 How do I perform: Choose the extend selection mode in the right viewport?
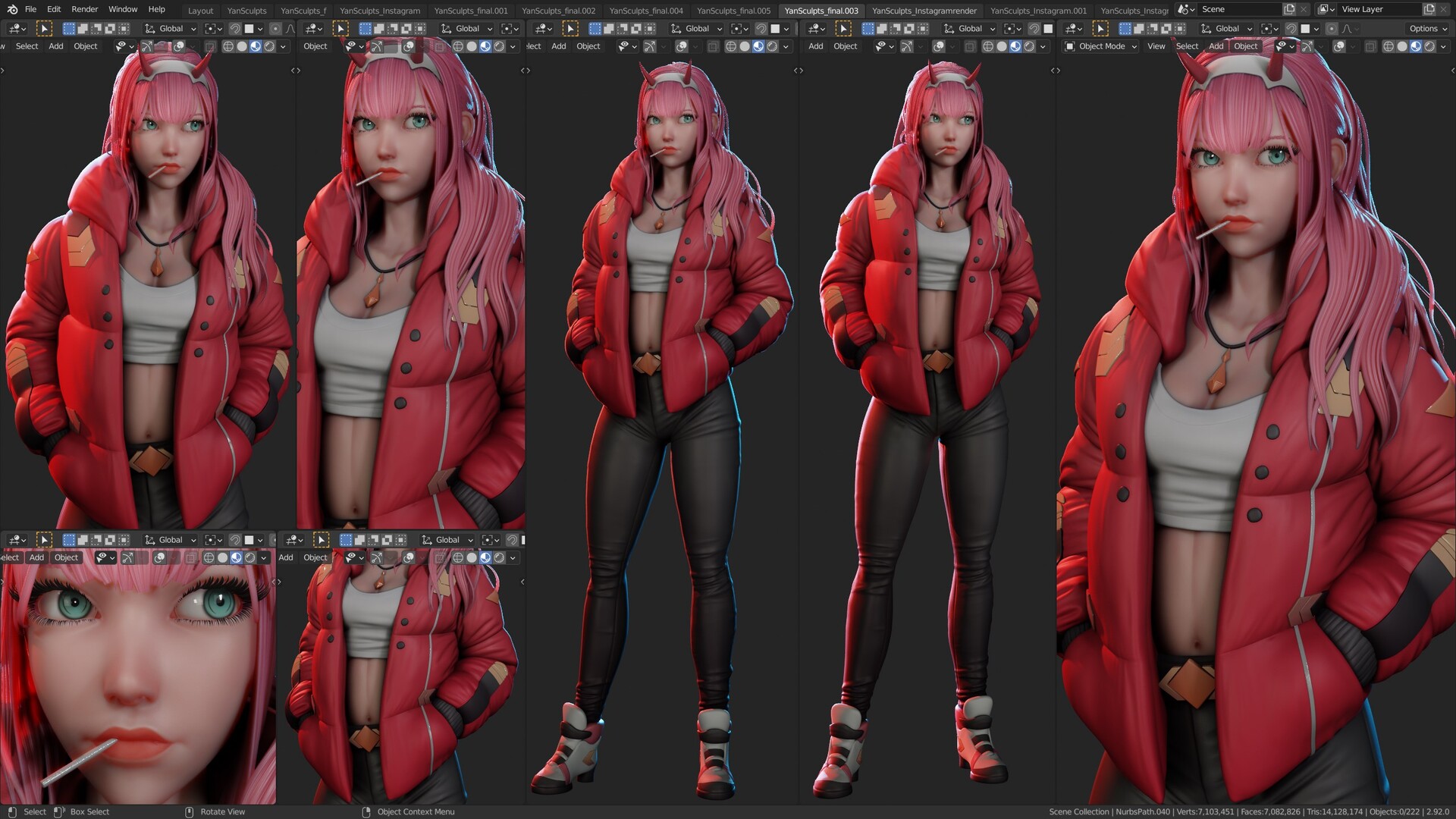click(x=1138, y=29)
